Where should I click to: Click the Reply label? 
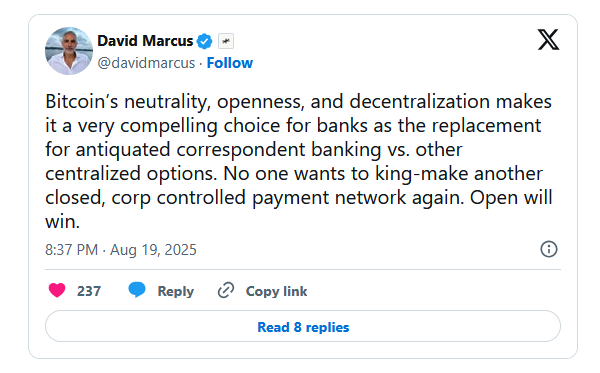pyautogui.click(x=176, y=291)
